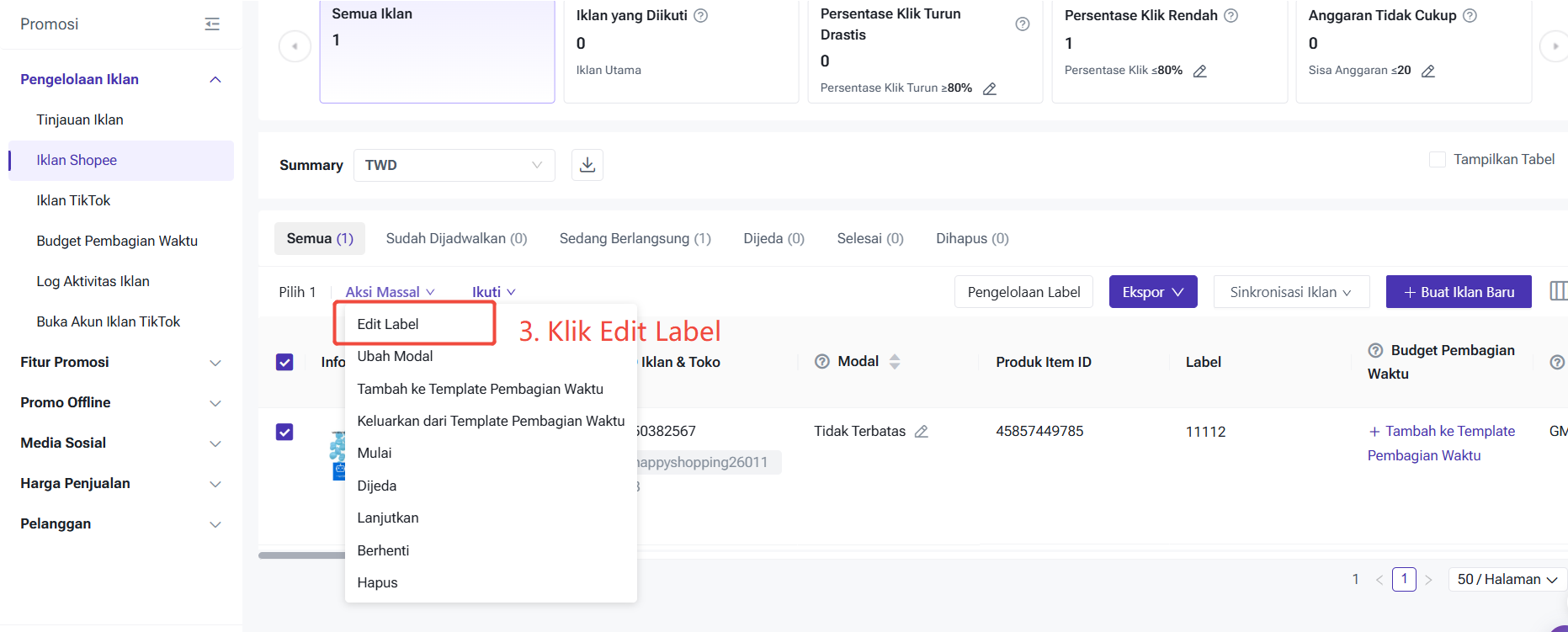Click the Buat Iklan Baru button

pos(1458,292)
